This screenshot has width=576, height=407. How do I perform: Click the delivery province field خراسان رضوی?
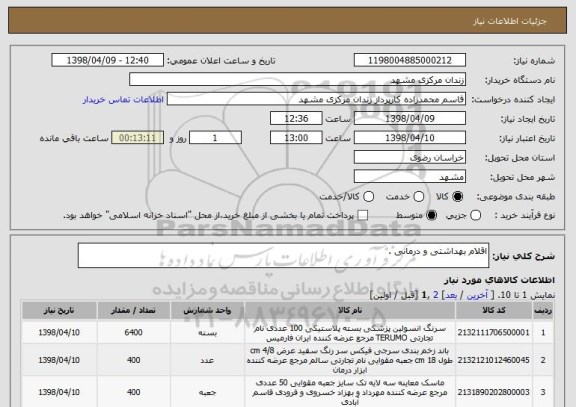point(410,158)
